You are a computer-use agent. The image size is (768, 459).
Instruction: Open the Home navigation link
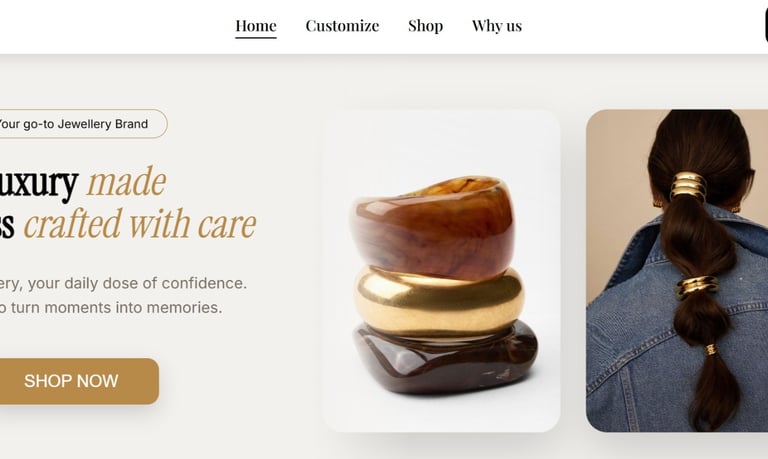coord(256,26)
